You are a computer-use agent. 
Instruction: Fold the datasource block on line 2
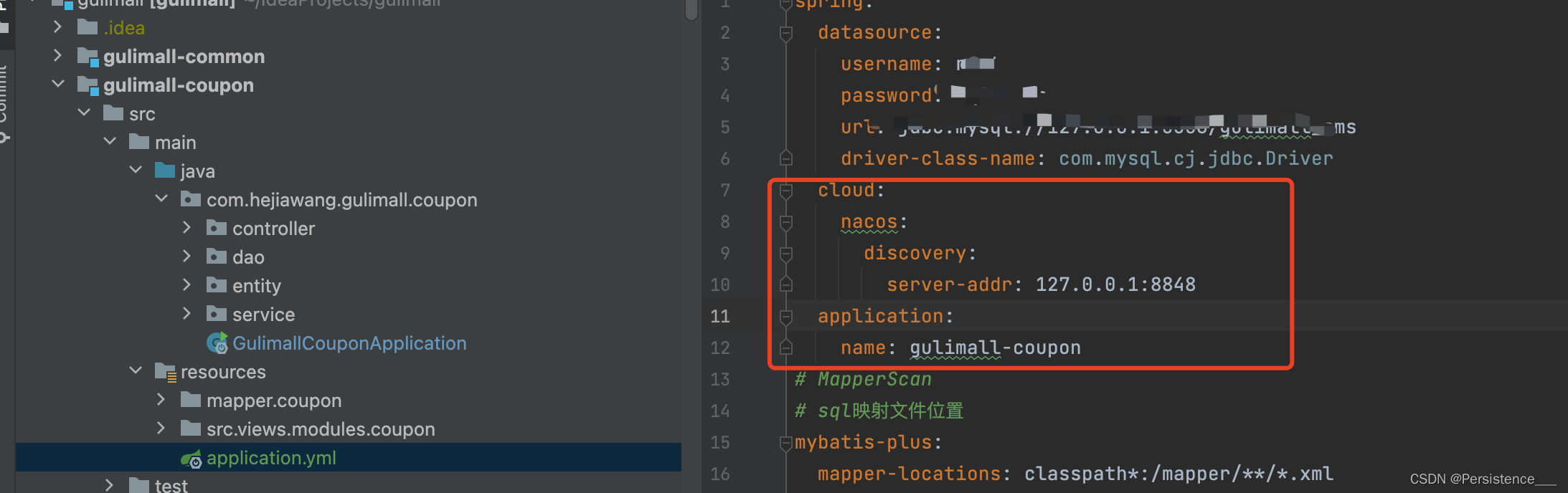786,33
